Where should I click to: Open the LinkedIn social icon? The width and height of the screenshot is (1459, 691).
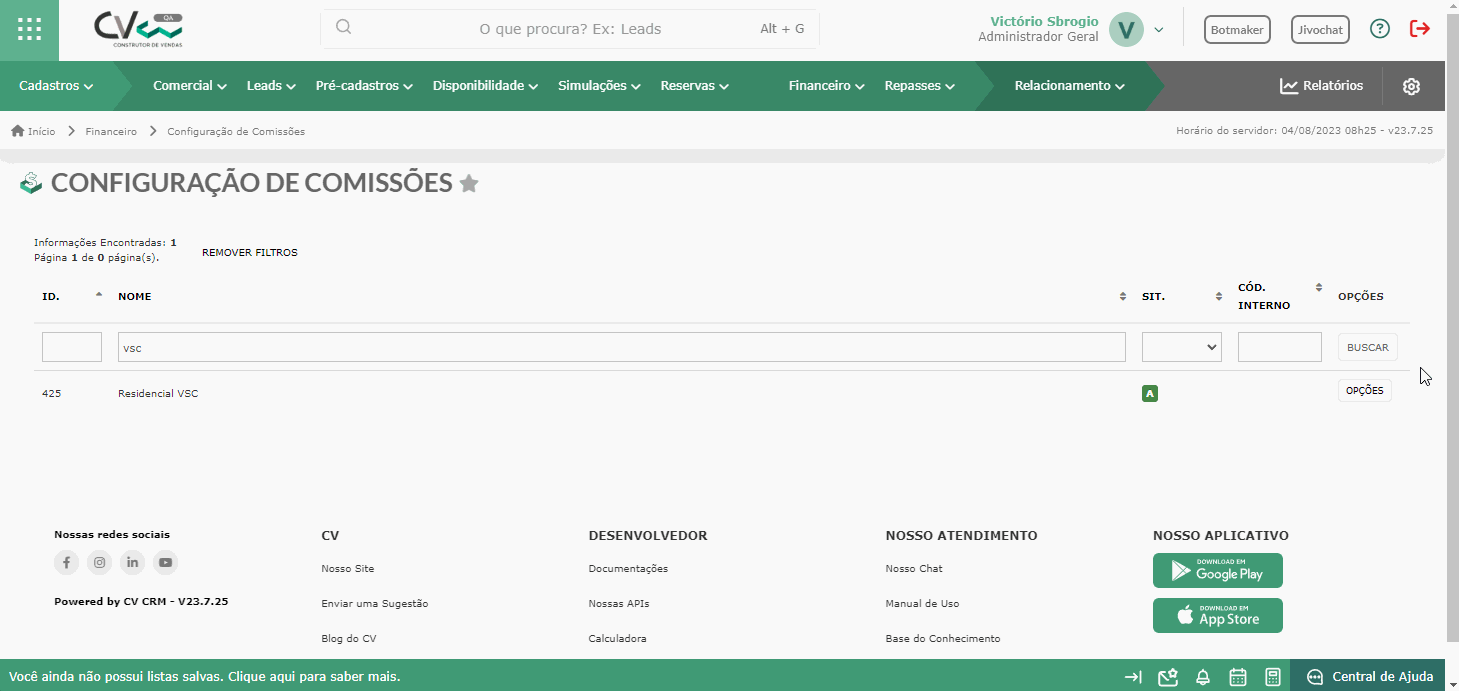point(132,563)
